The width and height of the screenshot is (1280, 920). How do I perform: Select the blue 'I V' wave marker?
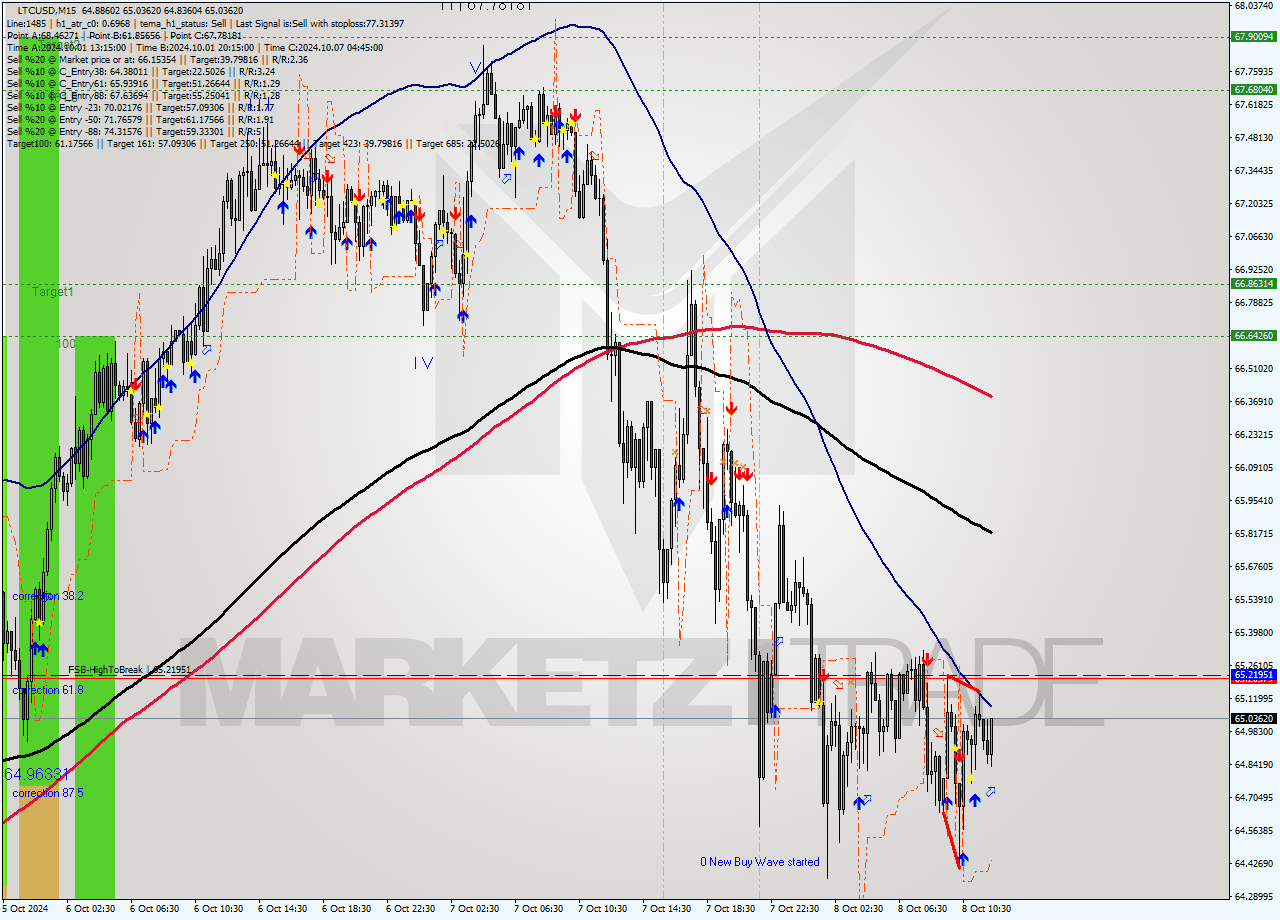point(423,362)
